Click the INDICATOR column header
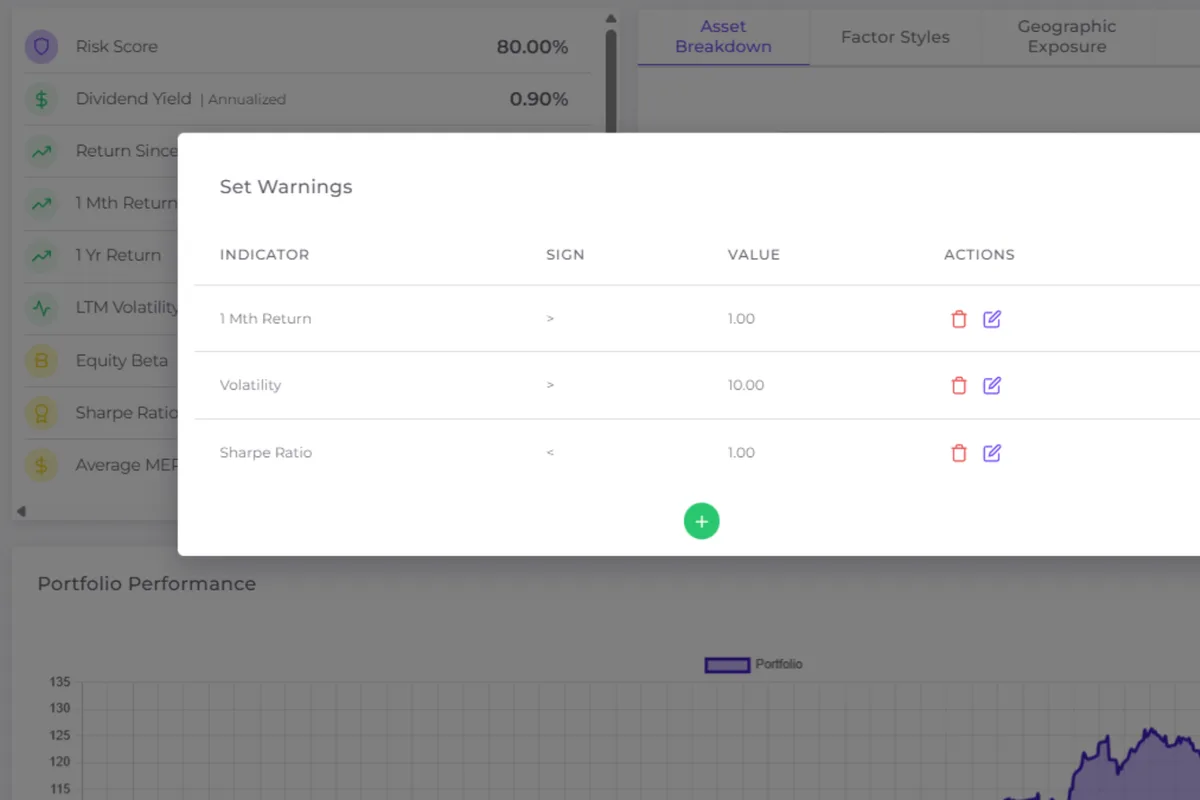The image size is (1200, 800). (264, 255)
